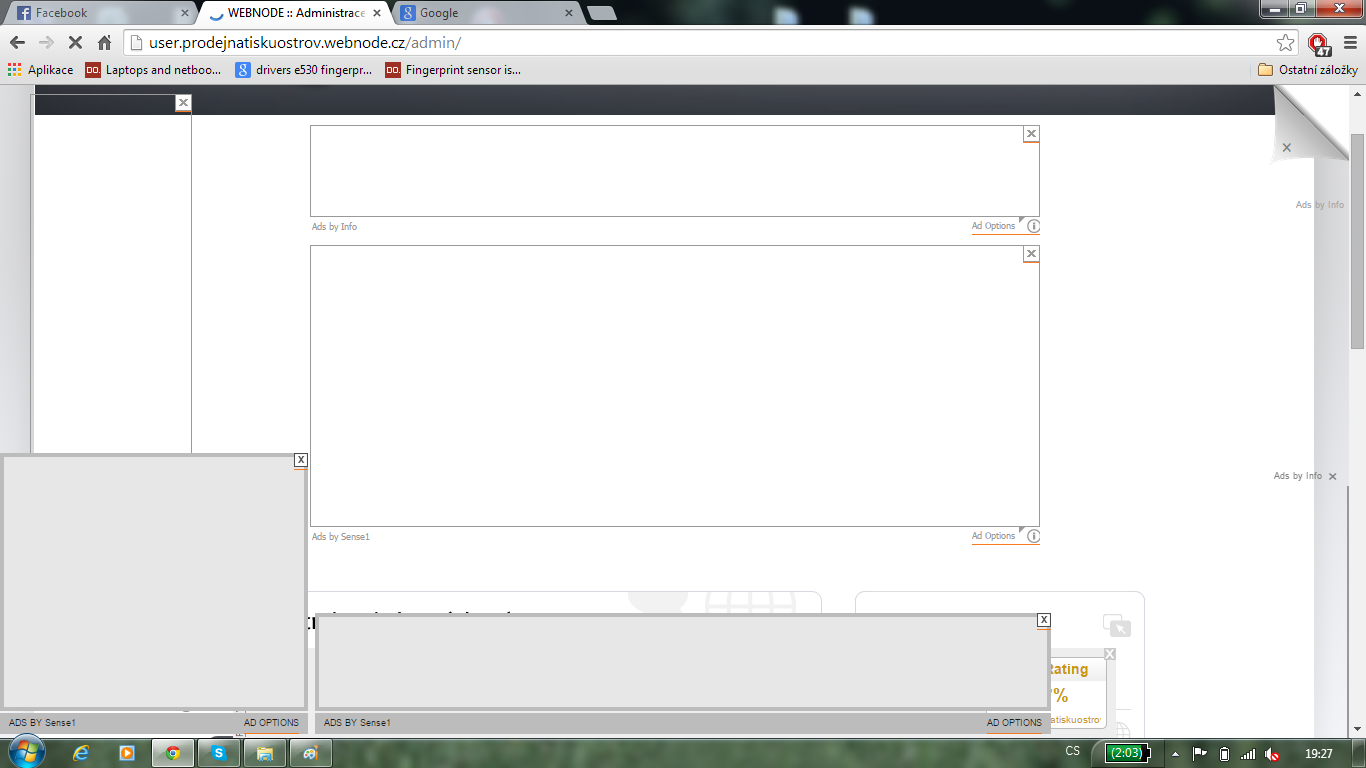Click the Chrome taskbar button

coord(173,753)
